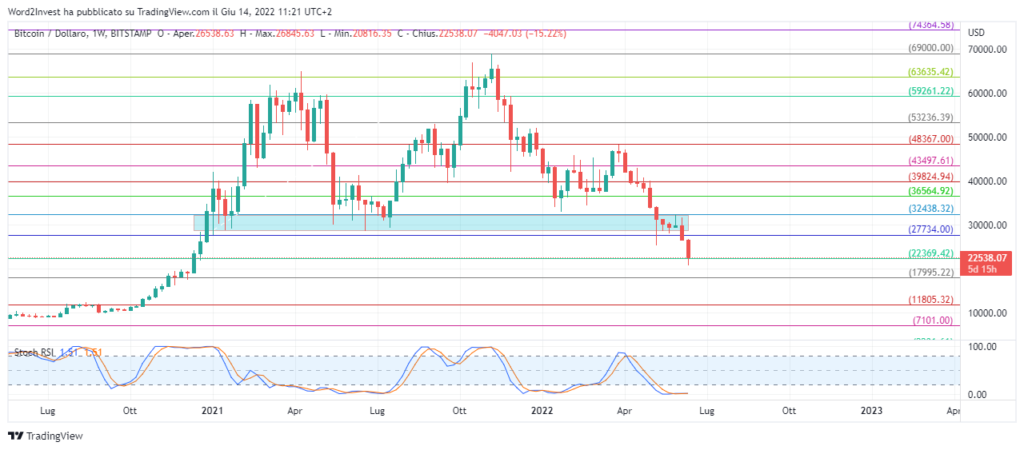1024x450 pixels.
Task: Click the 17995.22 price level label
Action: pyautogui.click(x=930, y=272)
